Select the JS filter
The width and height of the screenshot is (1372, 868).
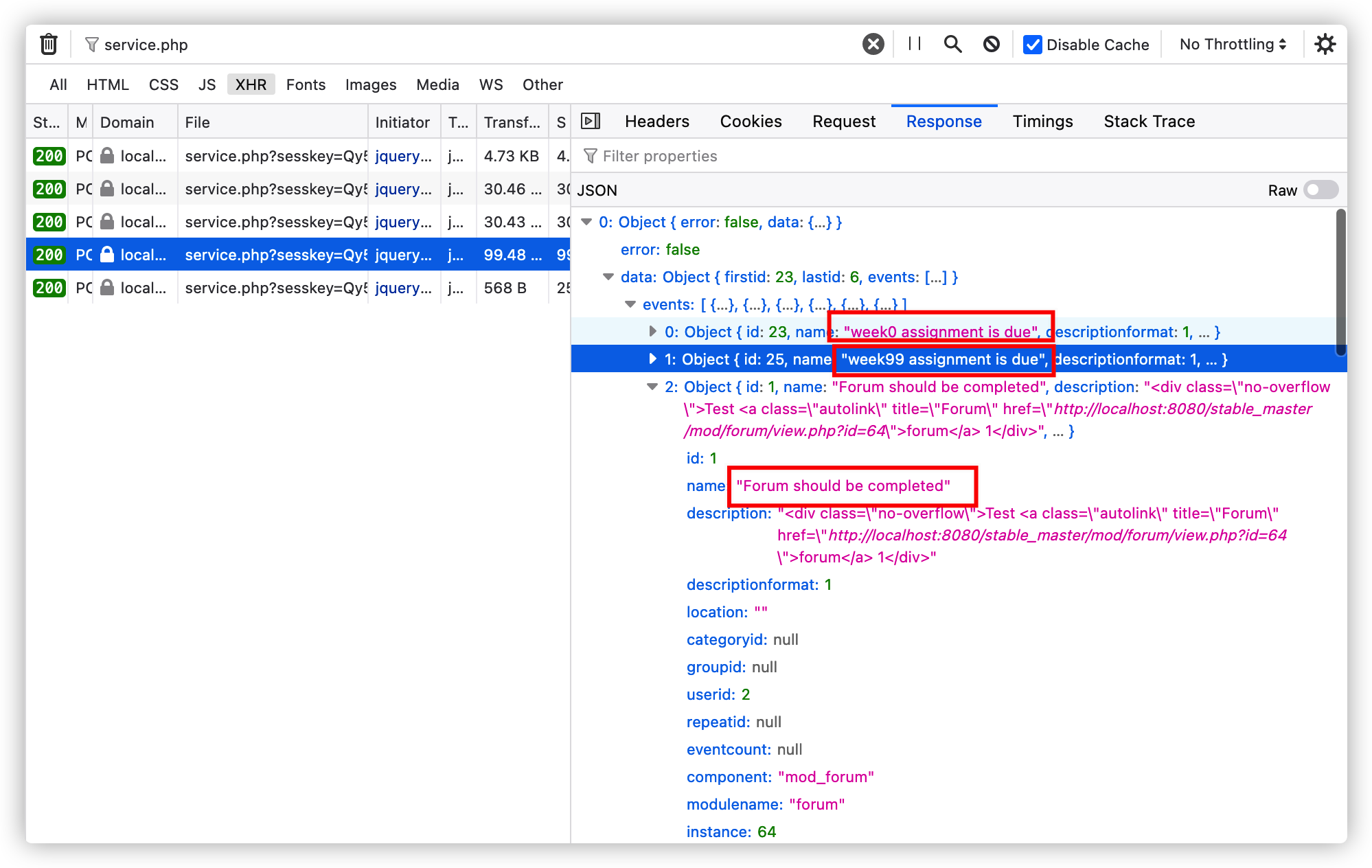pyautogui.click(x=207, y=84)
